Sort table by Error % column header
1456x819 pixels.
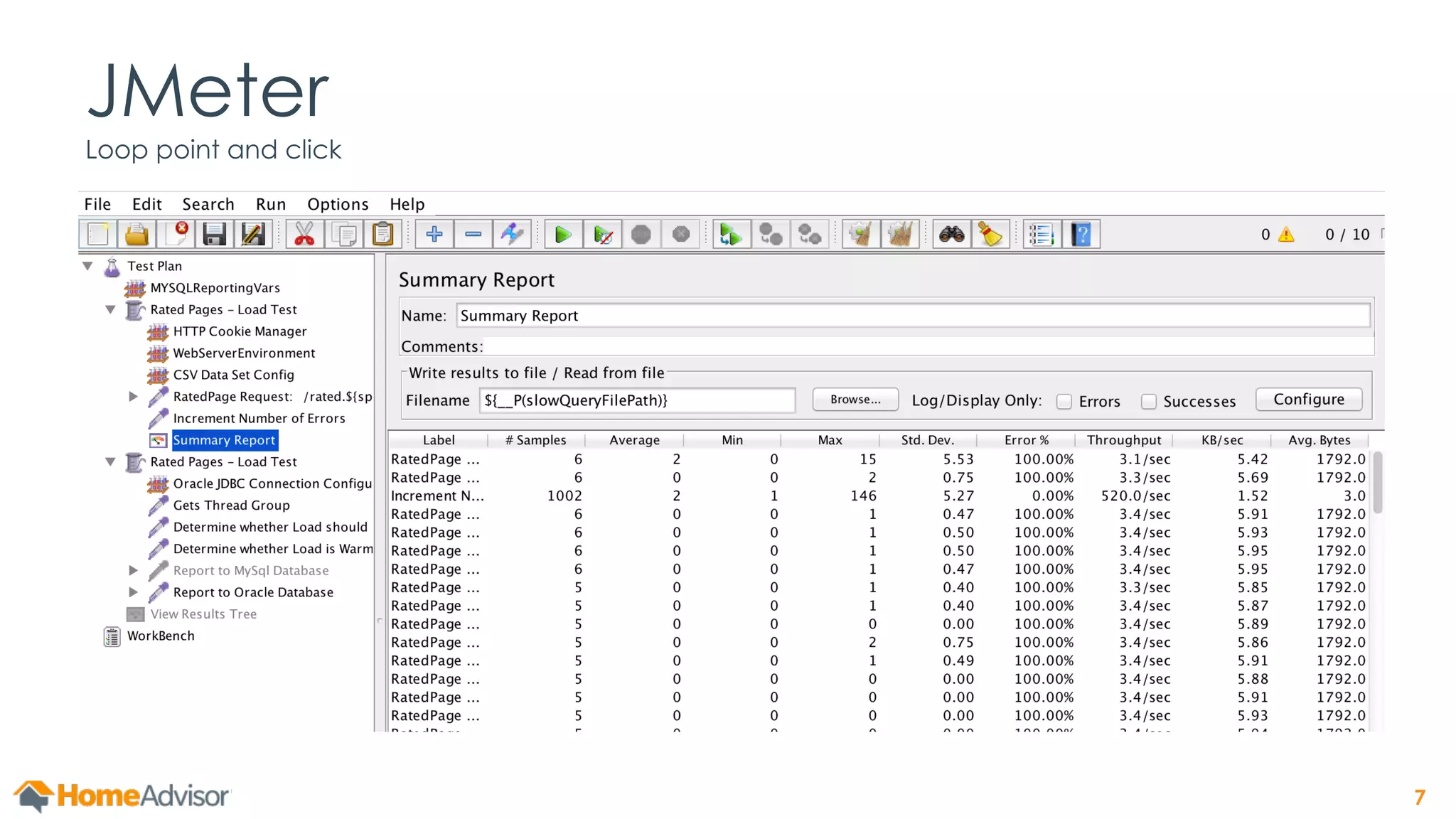point(1027,440)
